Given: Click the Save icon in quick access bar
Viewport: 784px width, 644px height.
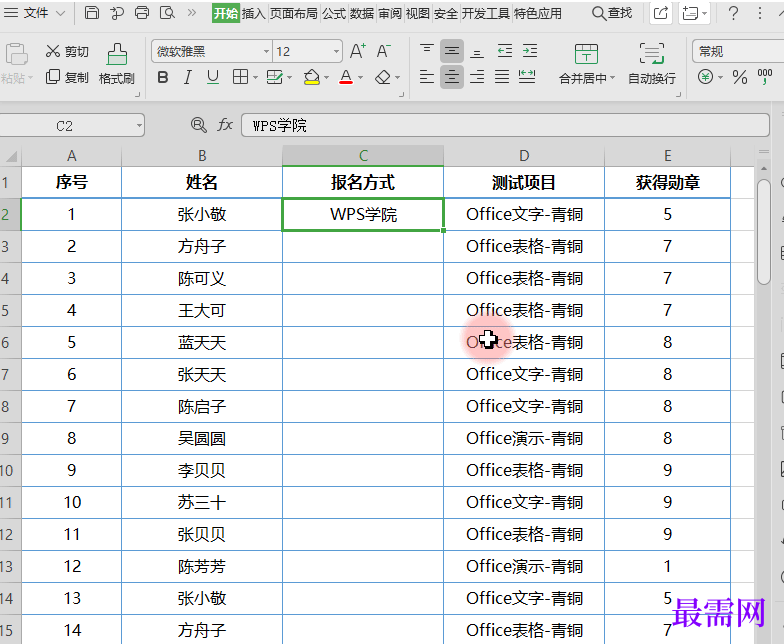Looking at the screenshot, I should [x=92, y=13].
